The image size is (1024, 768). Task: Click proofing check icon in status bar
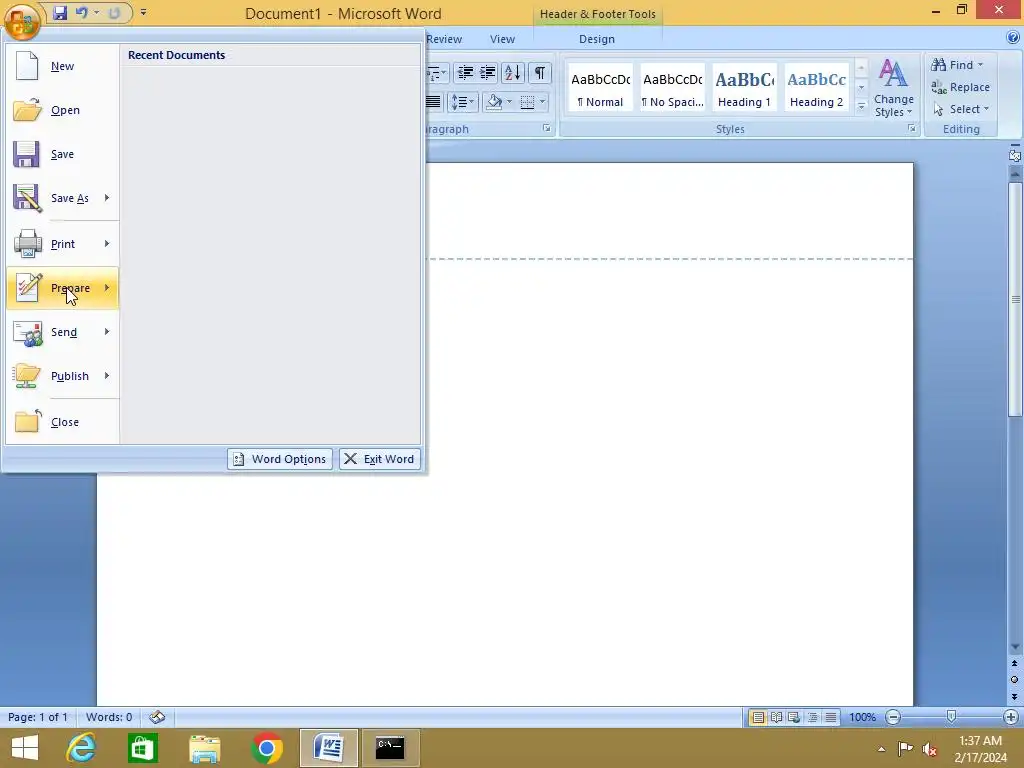coord(157,717)
